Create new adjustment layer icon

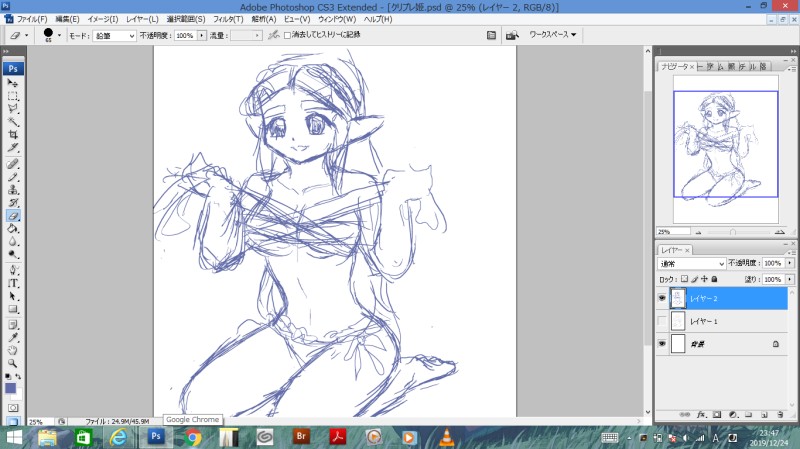(733, 414)
